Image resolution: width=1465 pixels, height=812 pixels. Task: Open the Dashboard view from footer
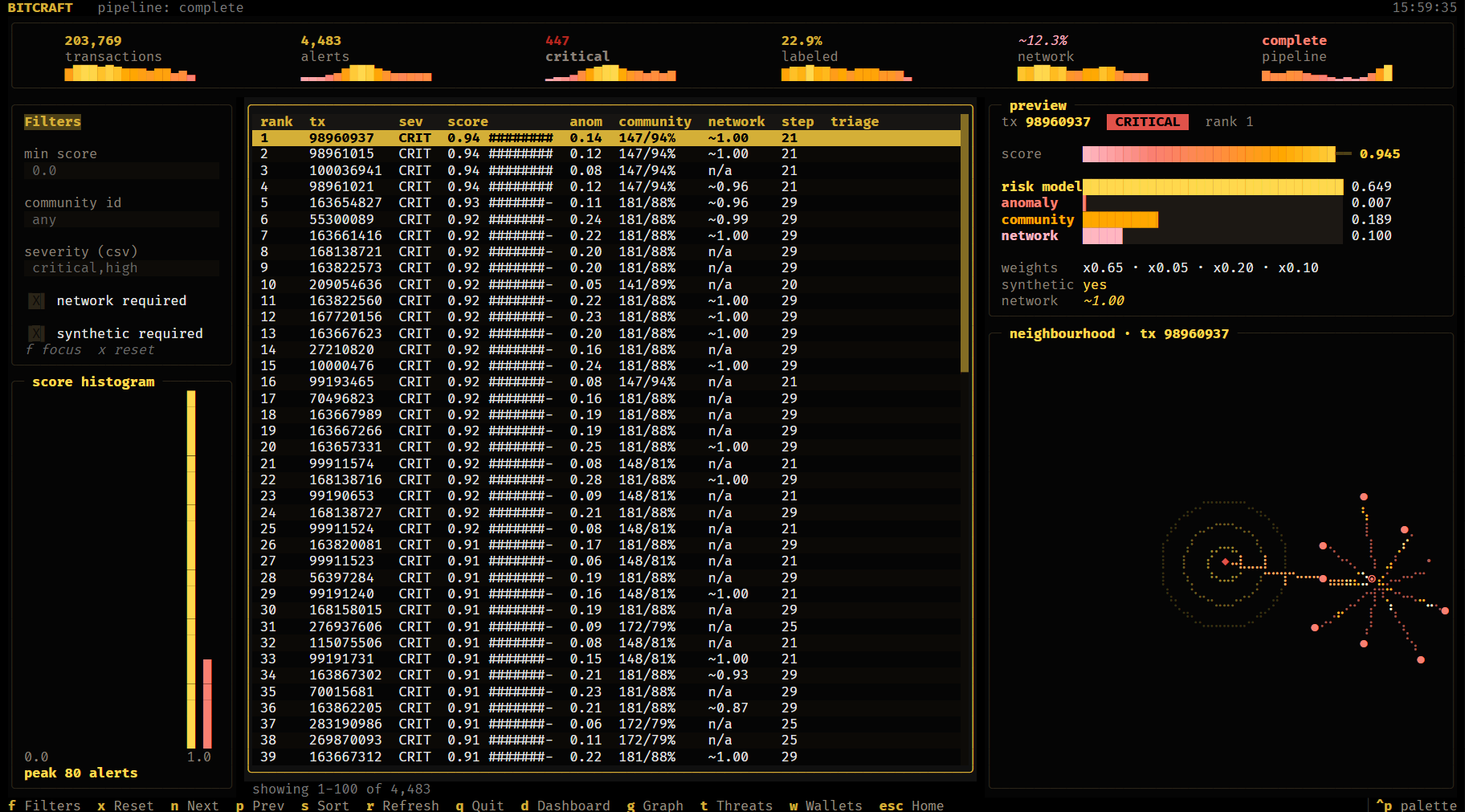[565, 805]
